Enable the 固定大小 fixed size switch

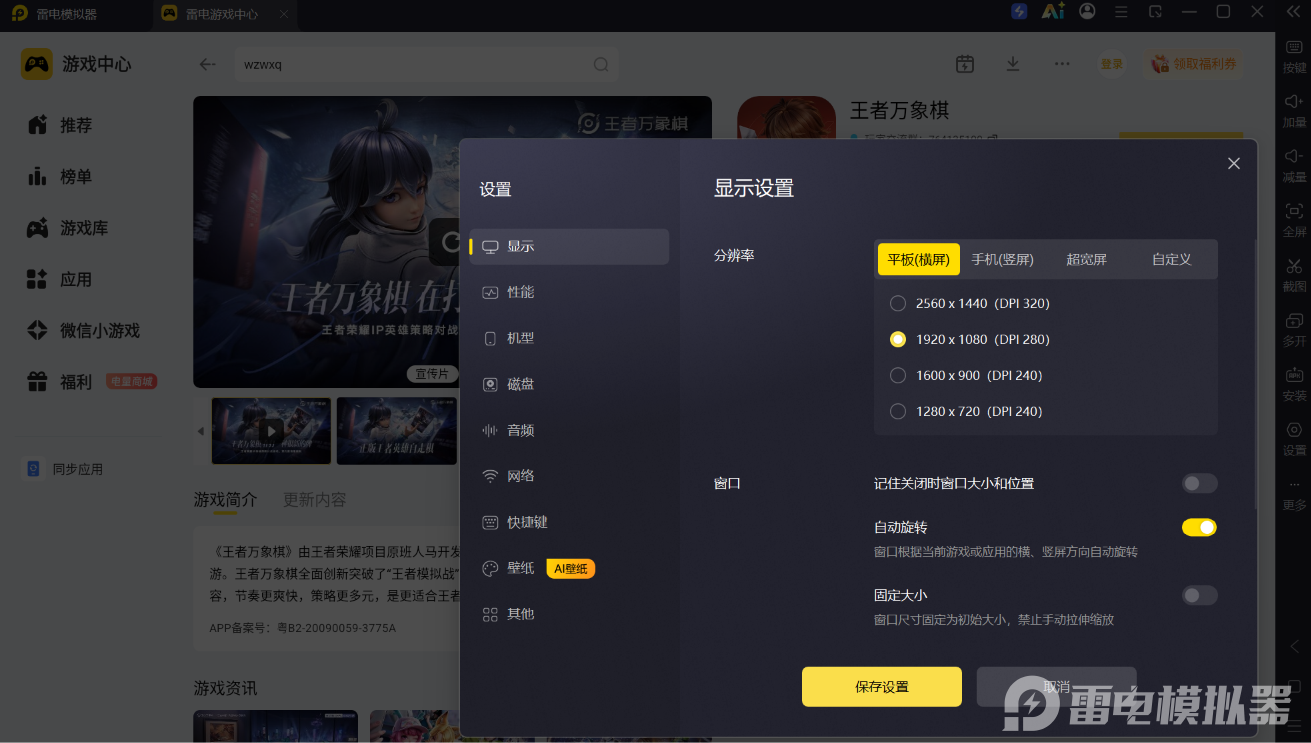coord(1199,595)
